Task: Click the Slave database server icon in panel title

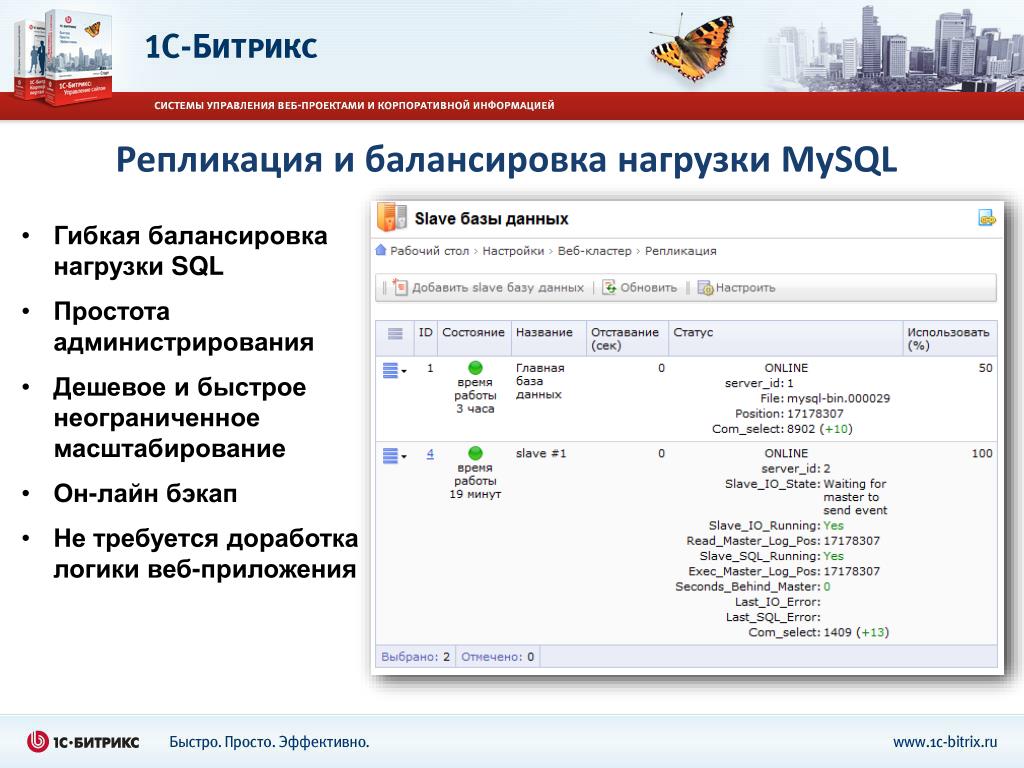Action: click(x=391, y=217)
